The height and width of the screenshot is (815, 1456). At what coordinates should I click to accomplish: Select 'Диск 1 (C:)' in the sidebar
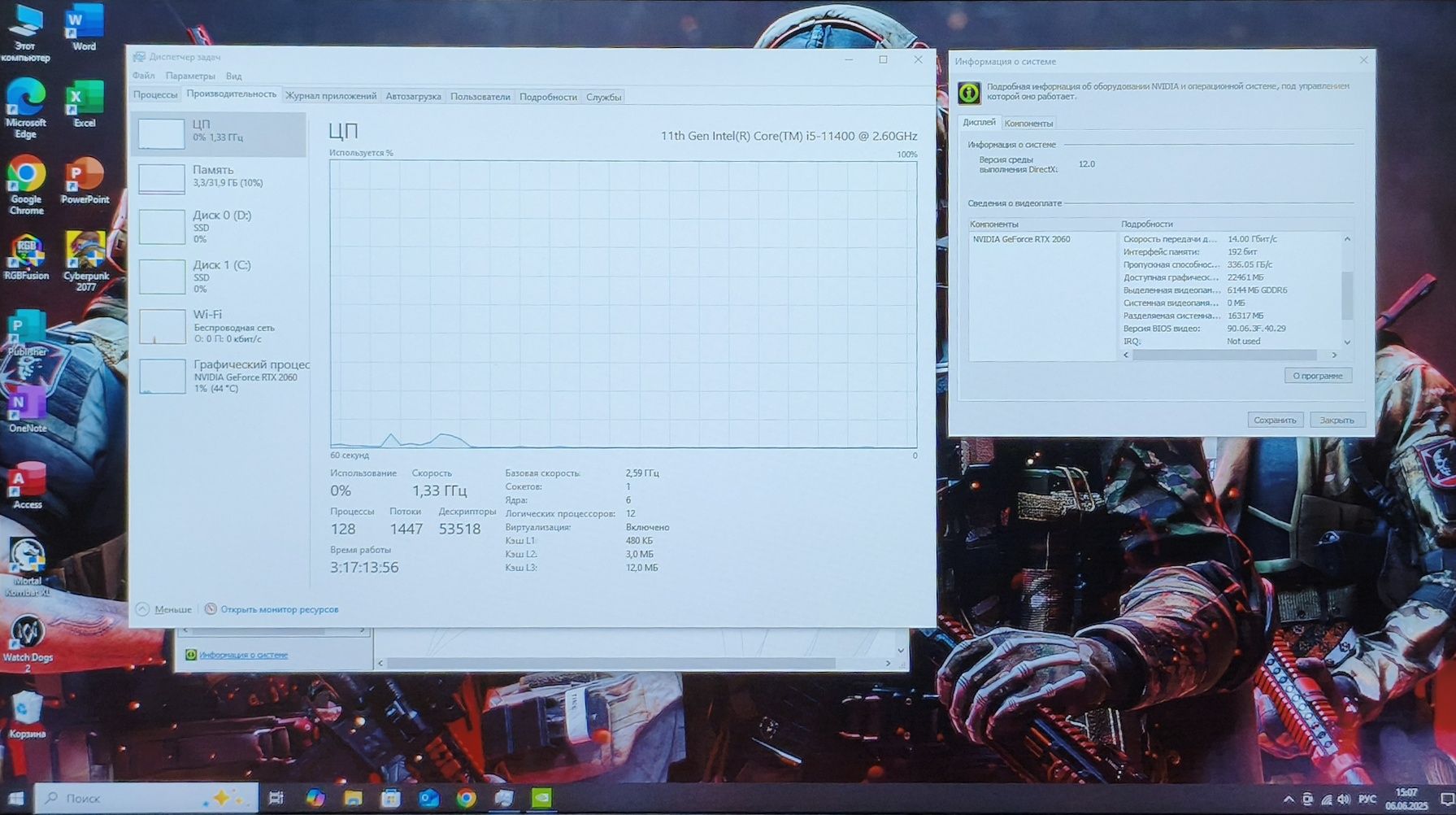click(219, 276)
